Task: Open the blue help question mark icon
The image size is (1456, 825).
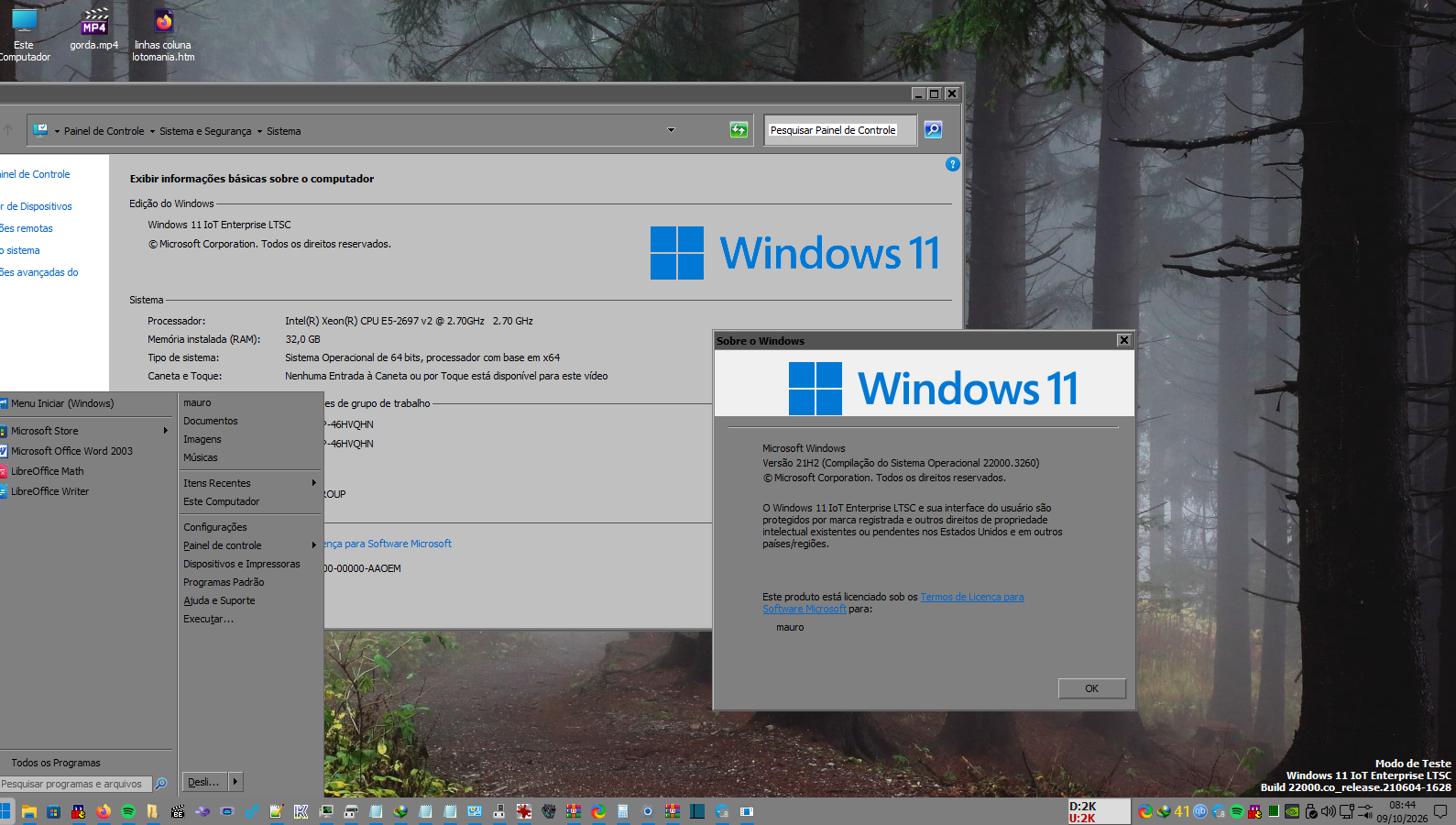Action: [x=953, y=164]
